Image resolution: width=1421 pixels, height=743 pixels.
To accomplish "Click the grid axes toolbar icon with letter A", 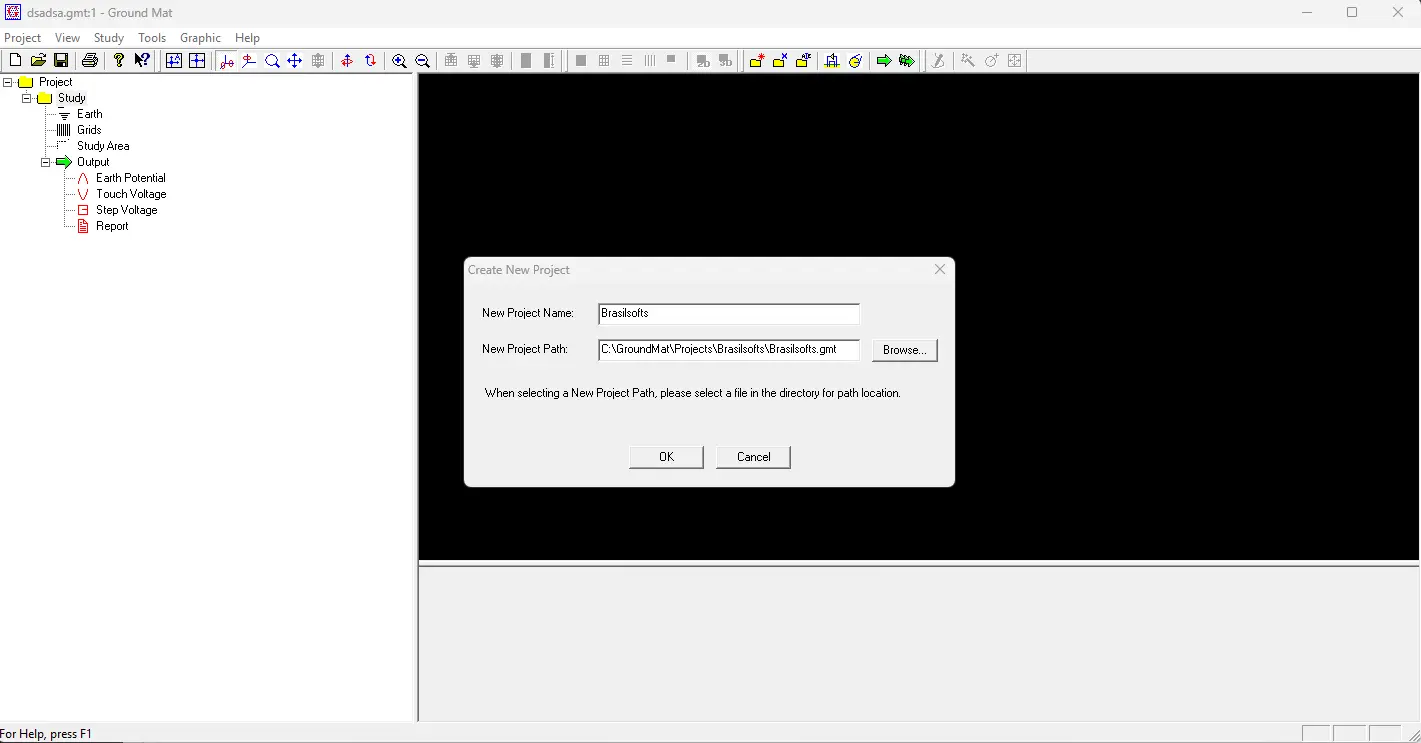I will coord(174,61).
